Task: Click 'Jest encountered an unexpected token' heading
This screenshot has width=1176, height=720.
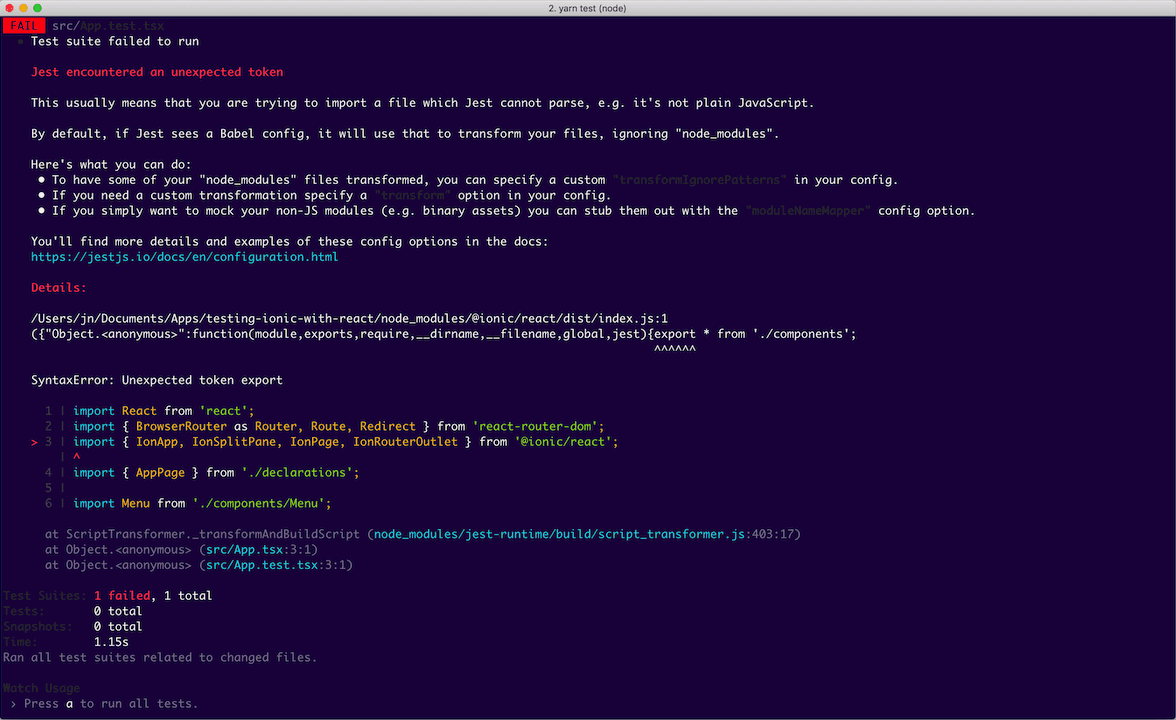Action: [157, 72]
